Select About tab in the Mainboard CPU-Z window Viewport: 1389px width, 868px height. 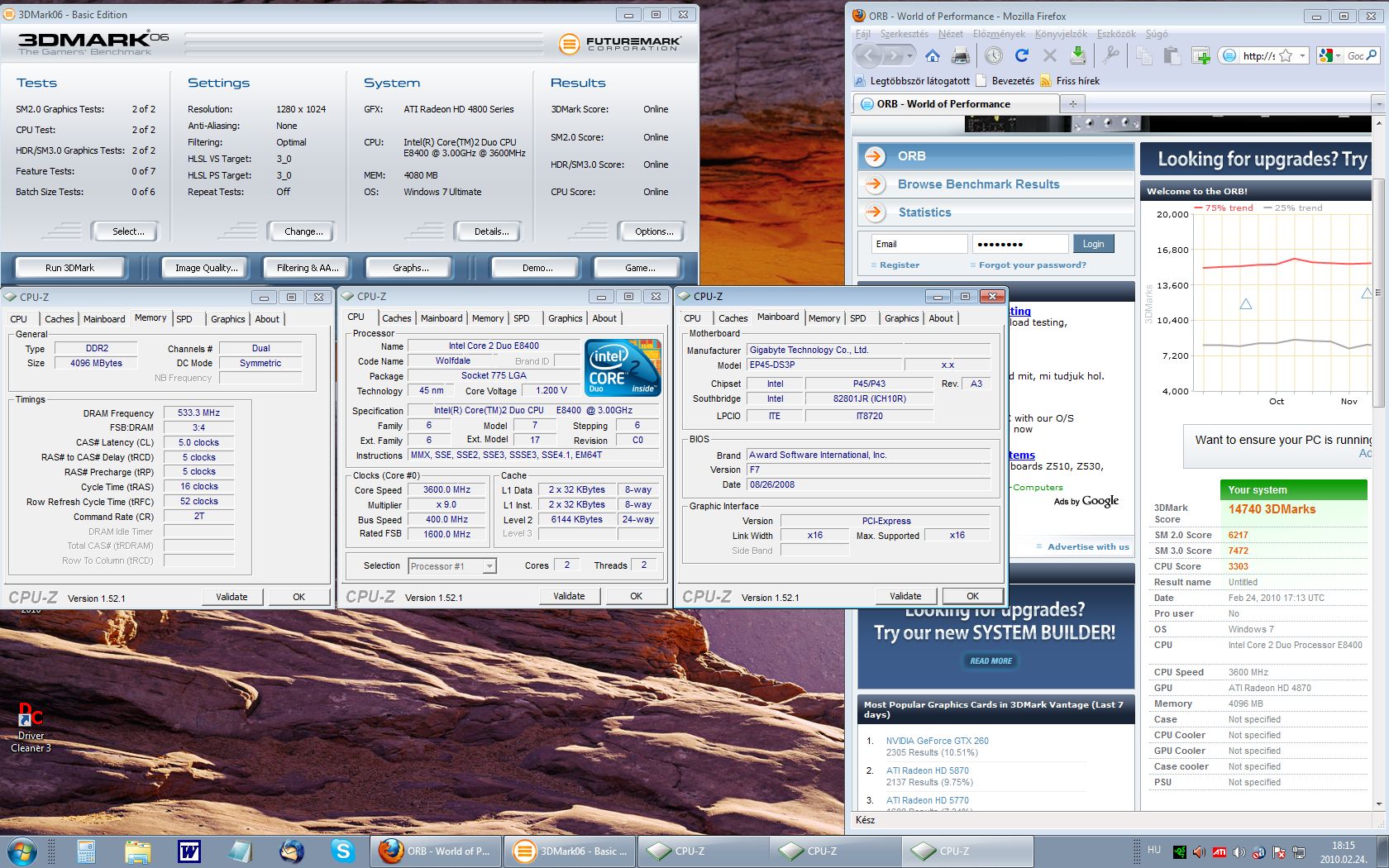941,318
